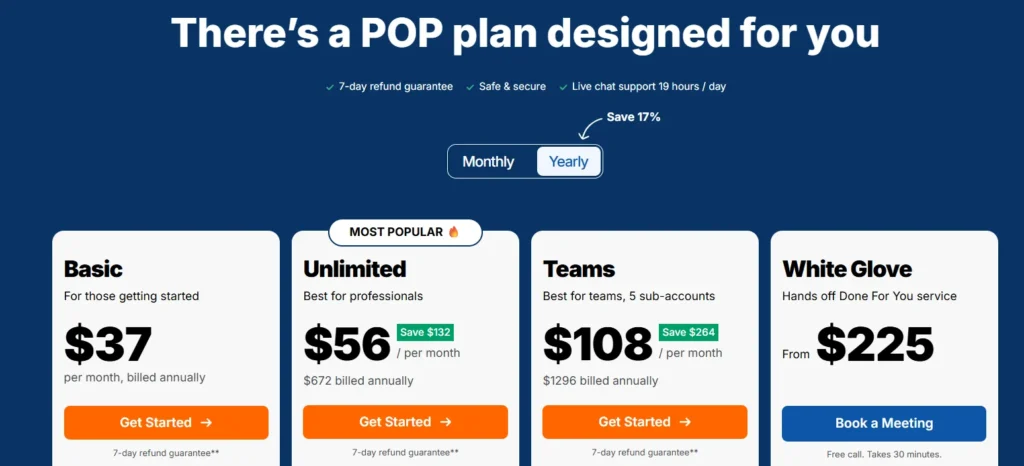Click the fire icon on Most Popular badge
Screen dimensions: 1024x466
[454, 232]
